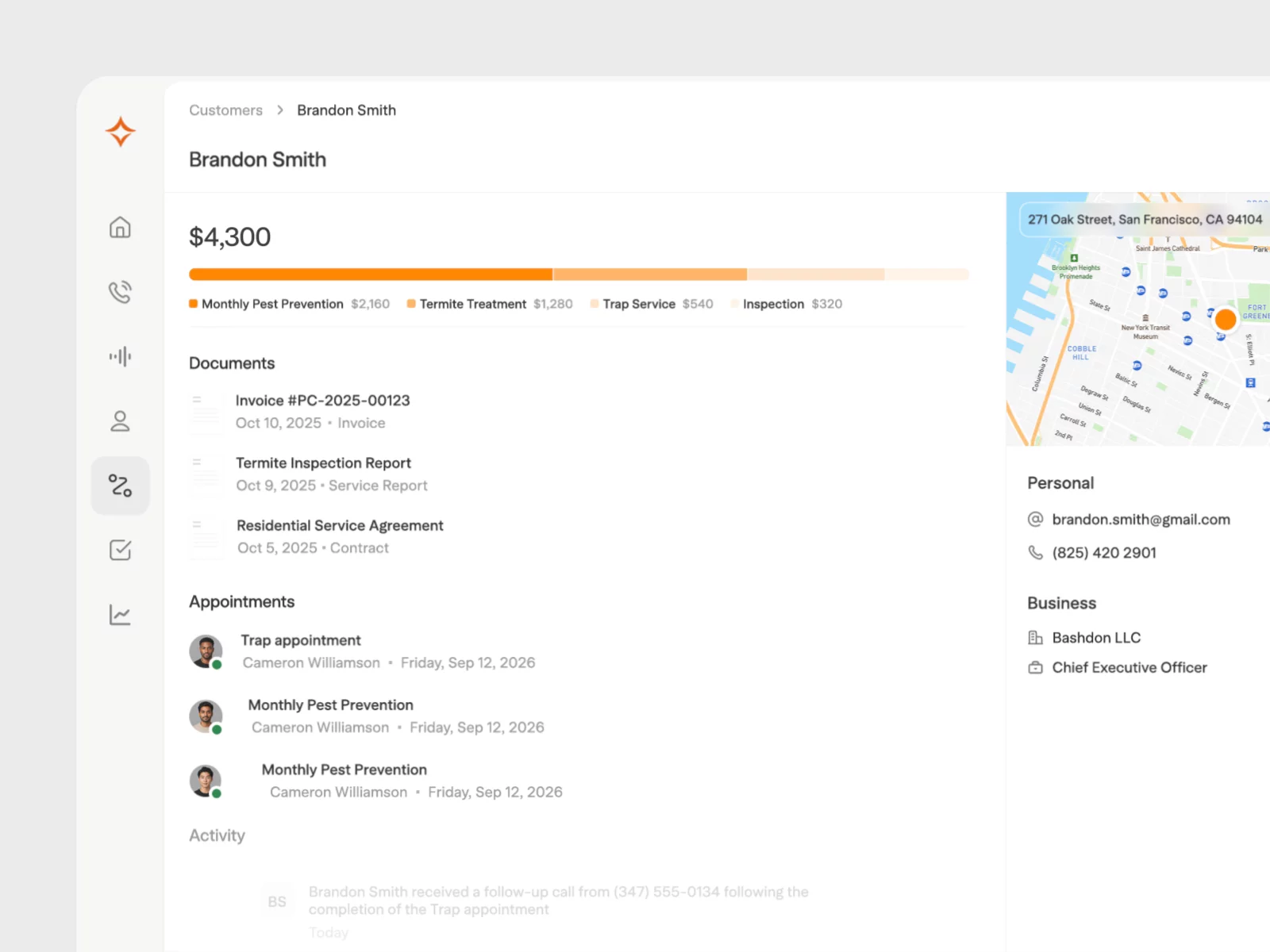Click the BS initials activity avatar
1270x952 pixels.
[277, 902]
